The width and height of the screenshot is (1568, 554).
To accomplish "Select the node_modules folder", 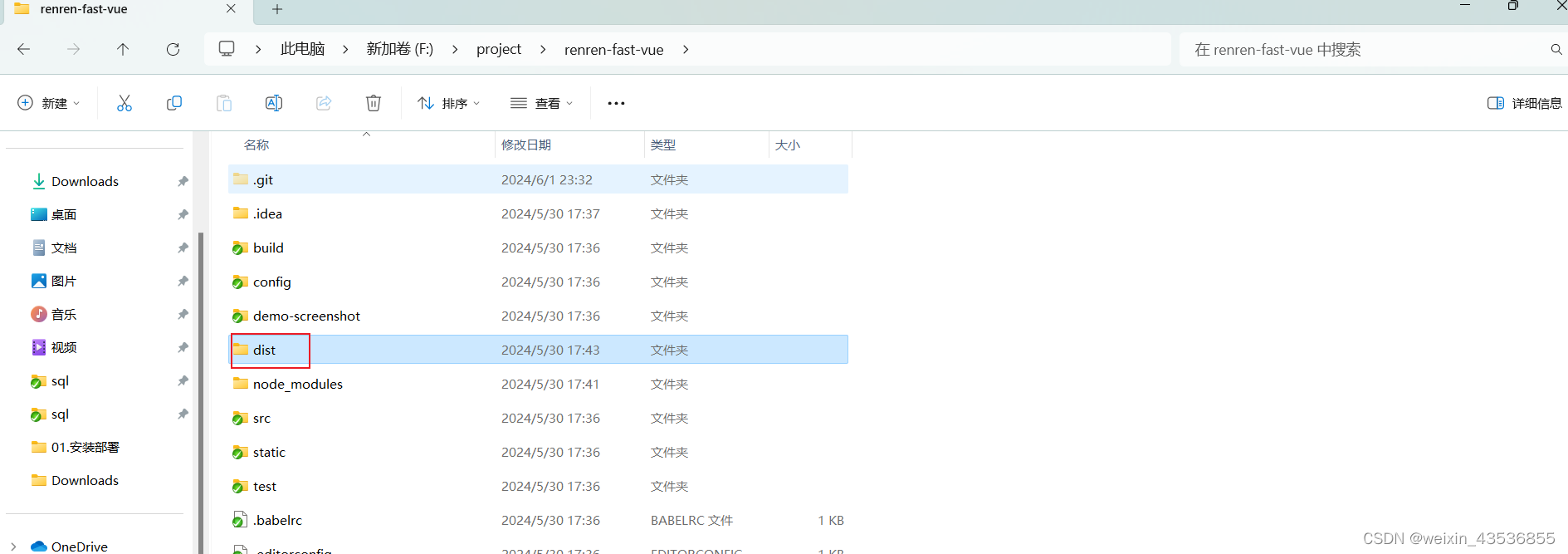I will point(538,384).
